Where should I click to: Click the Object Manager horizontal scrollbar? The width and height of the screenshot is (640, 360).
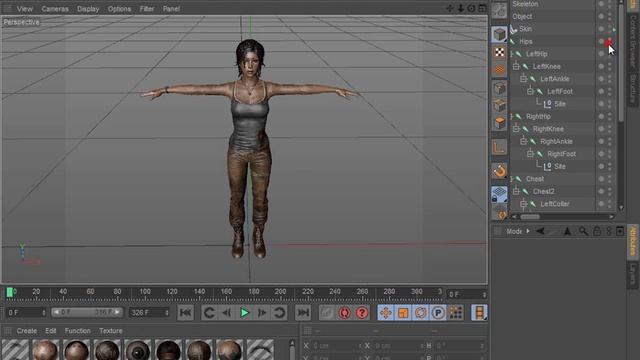530,217
